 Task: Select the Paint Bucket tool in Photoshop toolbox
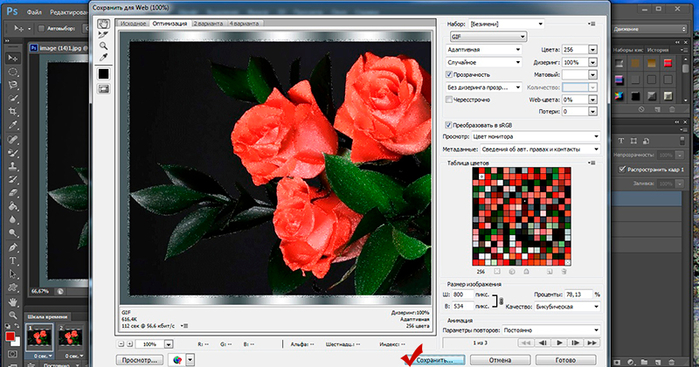[x=12, y=206]
